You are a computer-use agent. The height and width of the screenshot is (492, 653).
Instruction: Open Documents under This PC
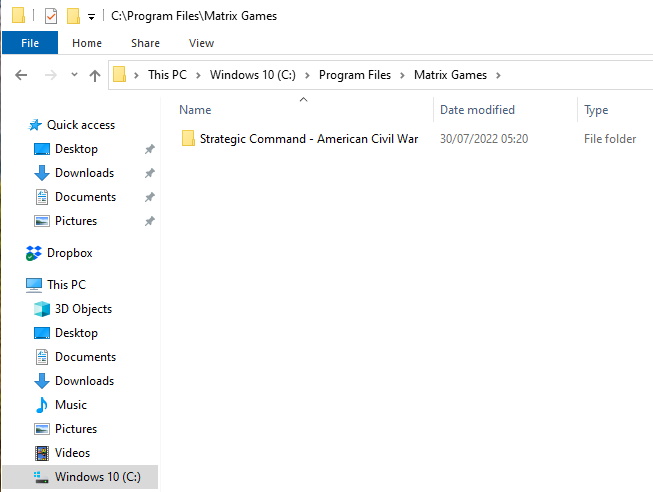(85, 357)
